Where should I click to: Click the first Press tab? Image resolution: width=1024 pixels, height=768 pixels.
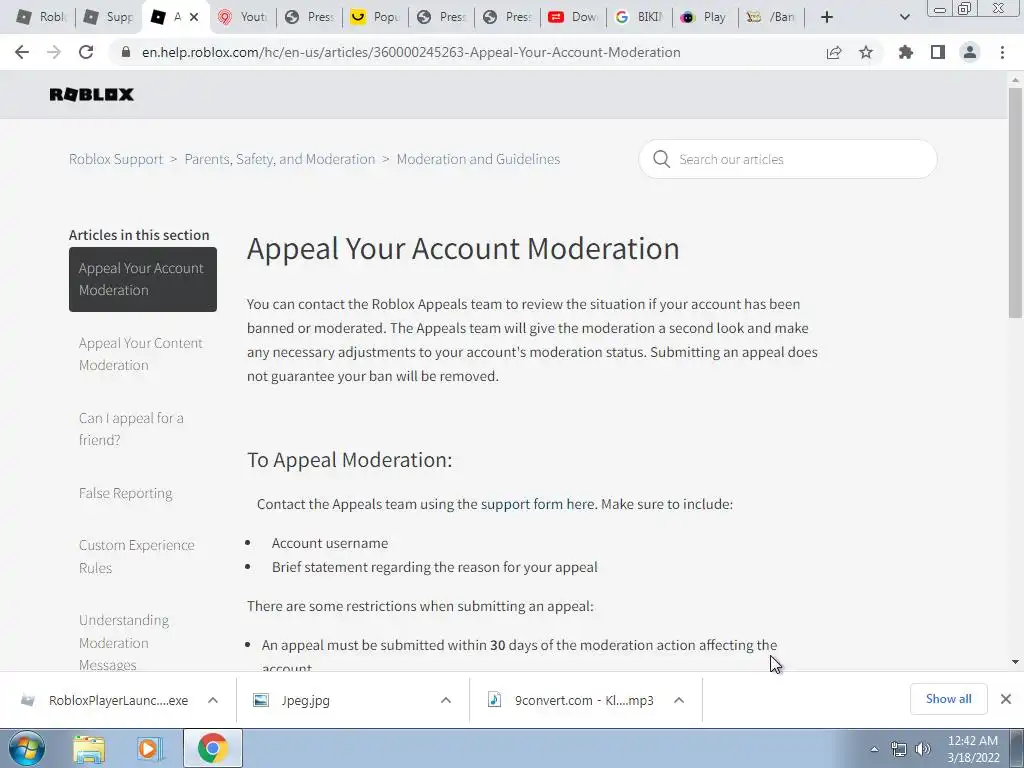click(309, 17)
